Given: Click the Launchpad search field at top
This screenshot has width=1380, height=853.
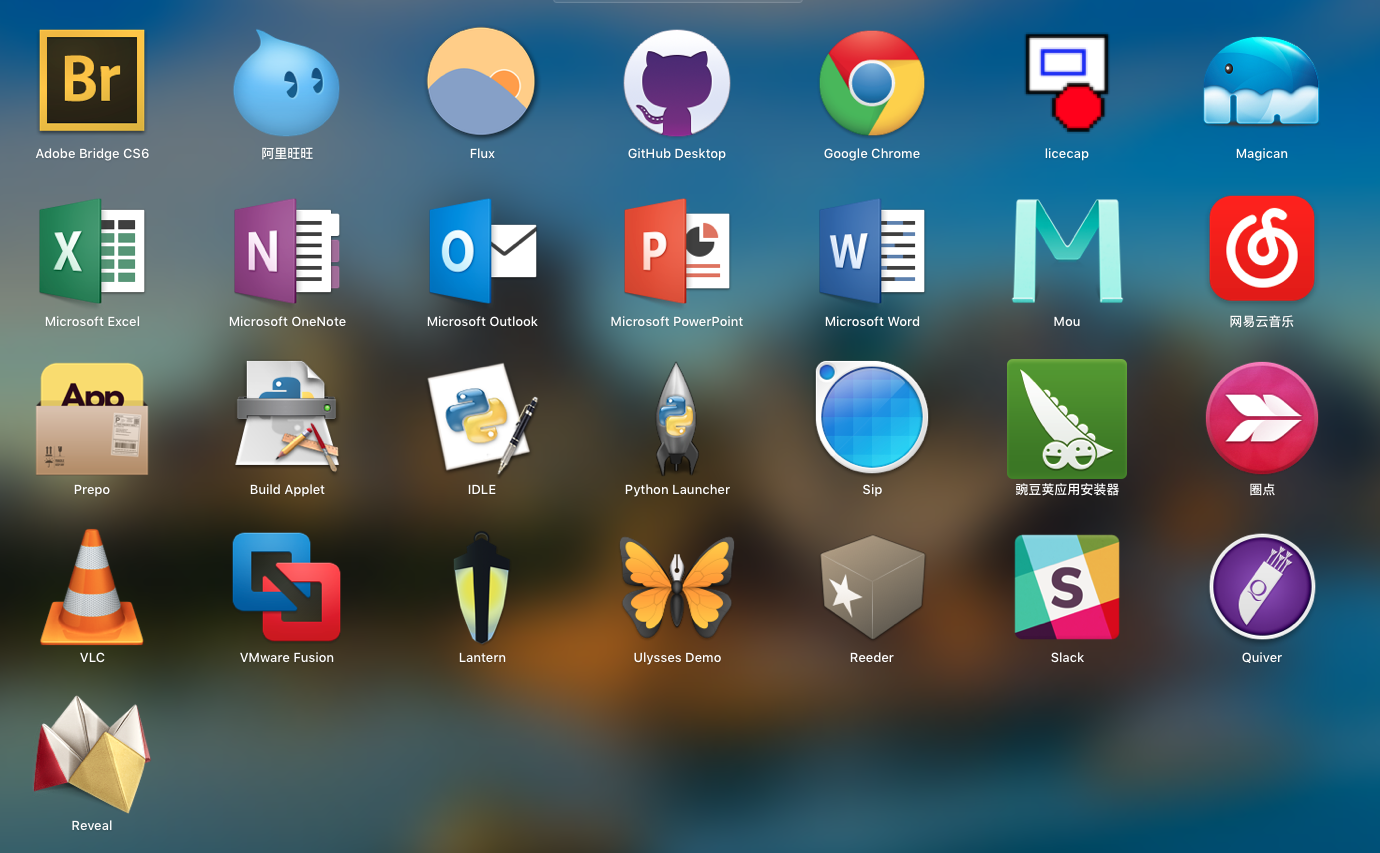Looking at the screenshot, I should point(677,1).
